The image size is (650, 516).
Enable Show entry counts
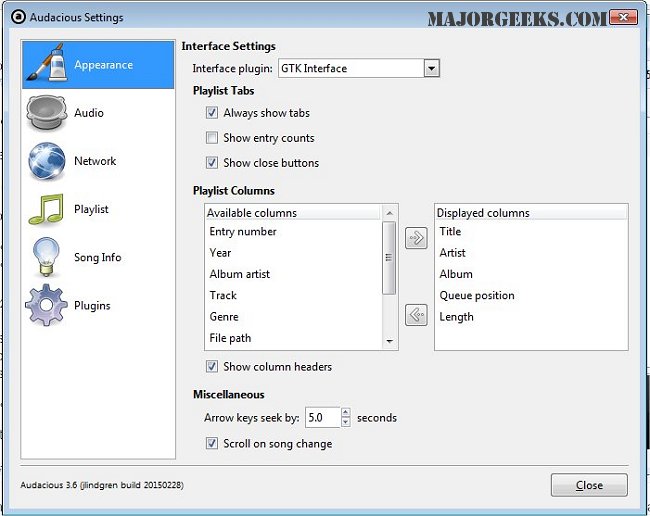(212, 138)
